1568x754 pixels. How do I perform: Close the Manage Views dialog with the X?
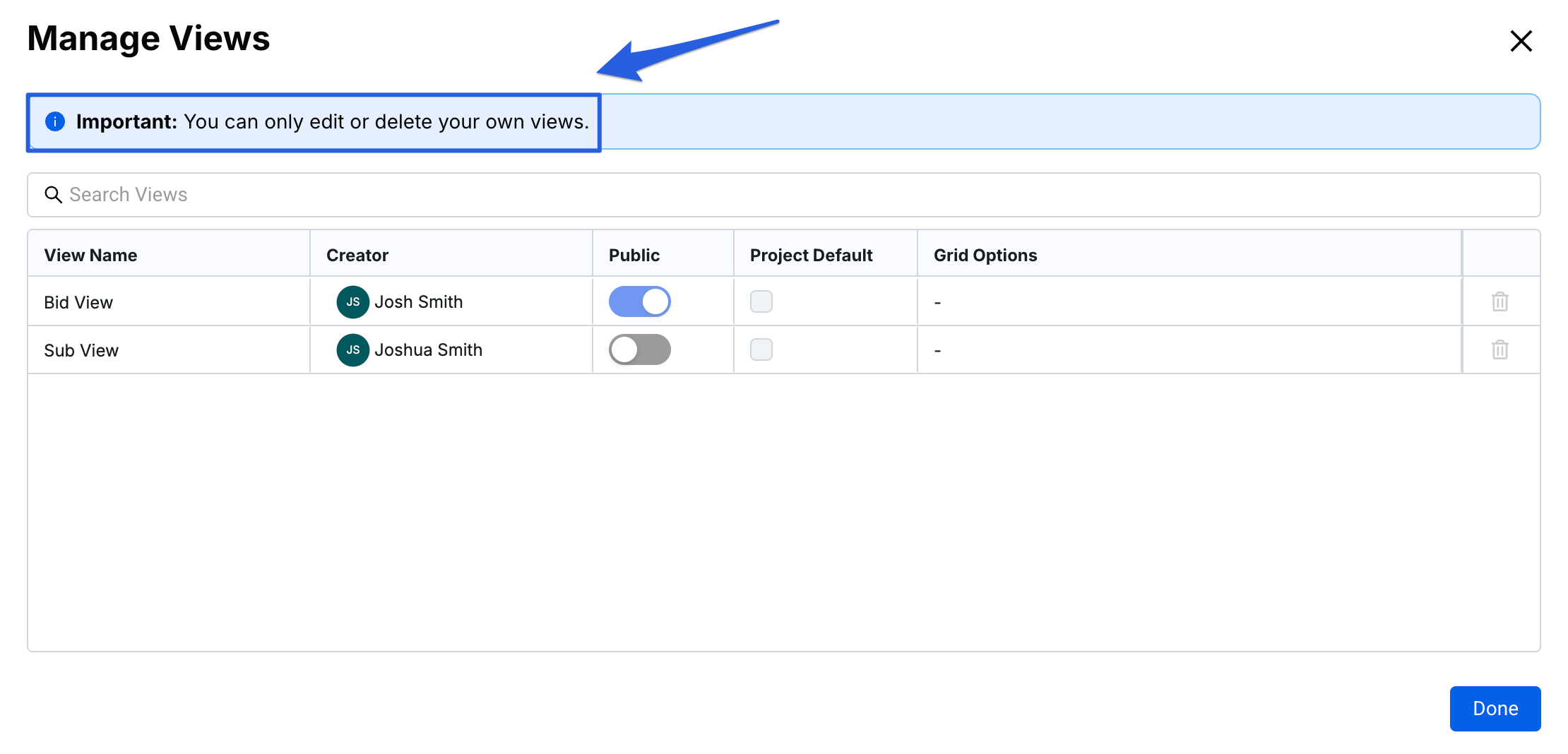point(1521,41)
